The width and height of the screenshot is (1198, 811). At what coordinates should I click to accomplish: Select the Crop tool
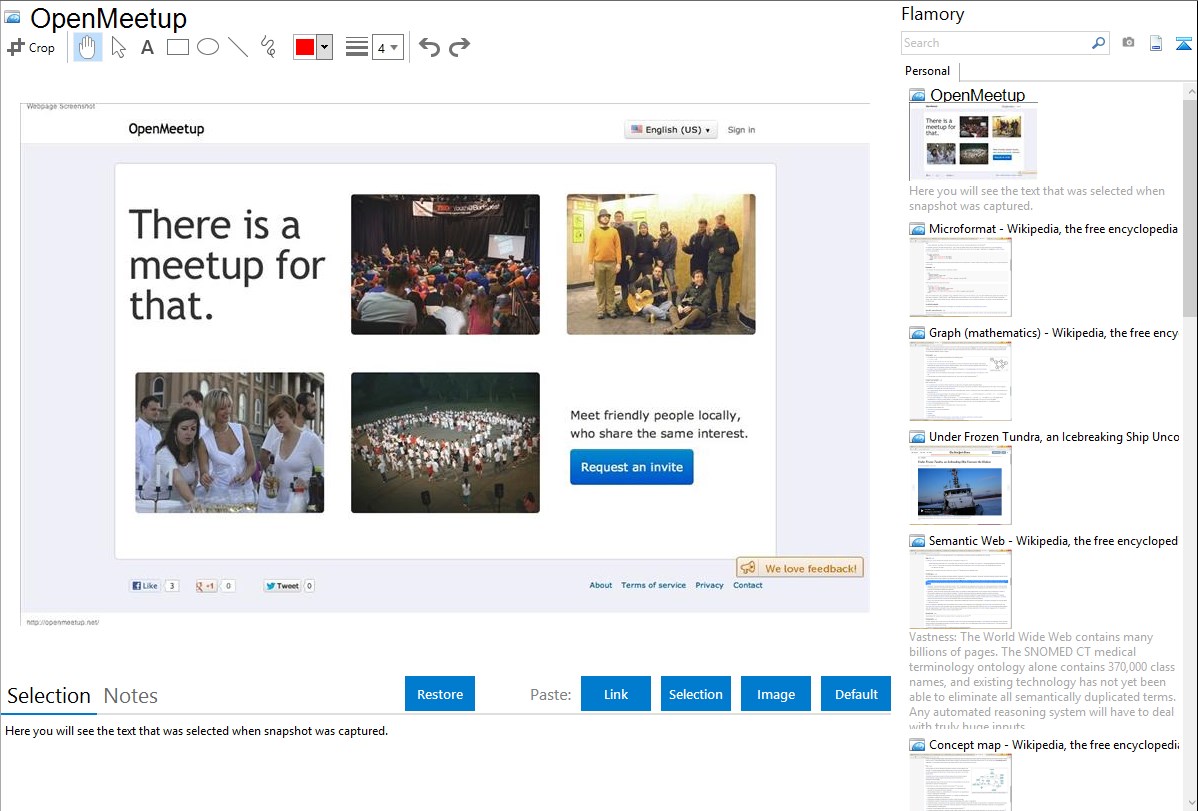[31, 47]
